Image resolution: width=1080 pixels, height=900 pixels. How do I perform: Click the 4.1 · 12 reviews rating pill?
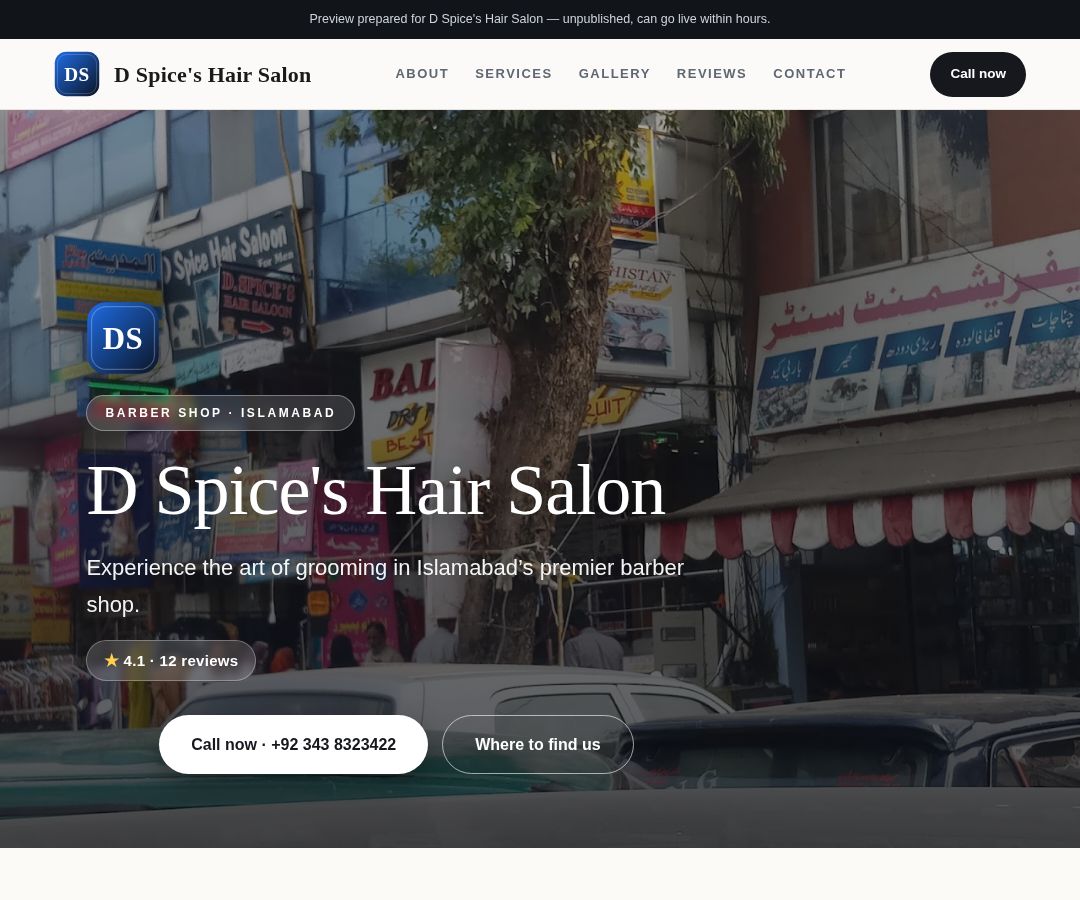(x=171, y=660)
